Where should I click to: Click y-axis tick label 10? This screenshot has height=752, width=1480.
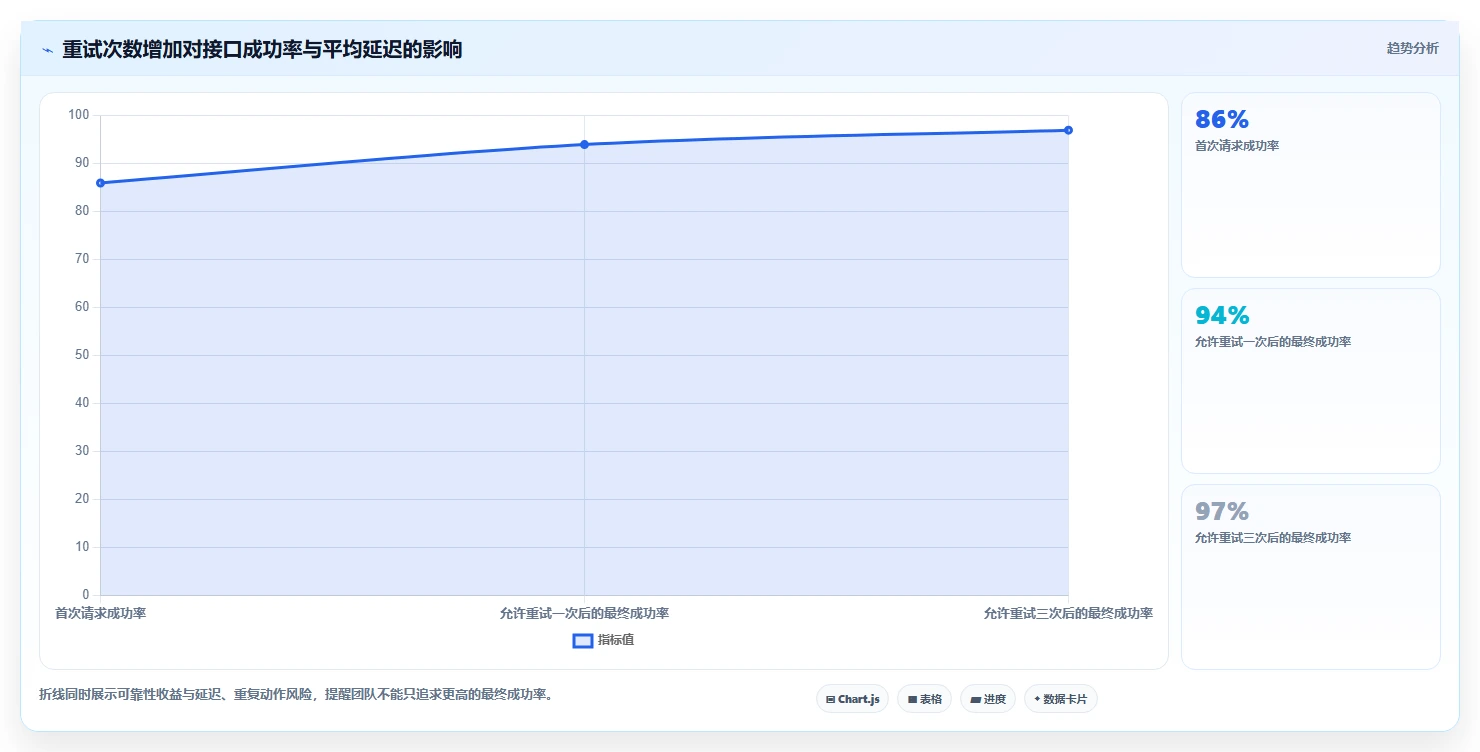pyautogui.click(x=82, y=547)
